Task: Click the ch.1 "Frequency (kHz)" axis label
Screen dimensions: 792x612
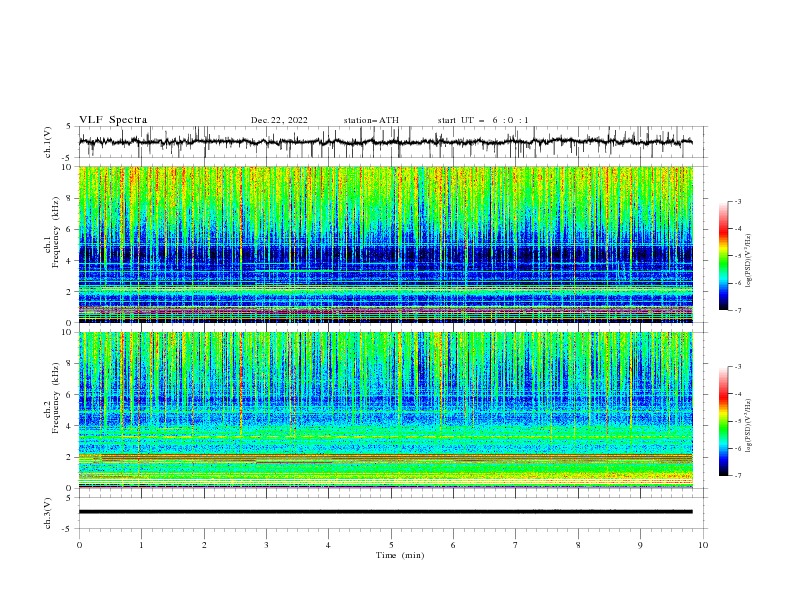Action: coord(55,232)
